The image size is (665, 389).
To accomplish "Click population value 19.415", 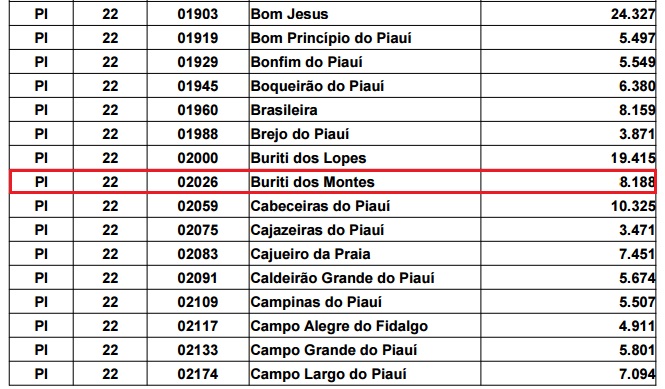I will pyautogui.click(x=633, y=158).
